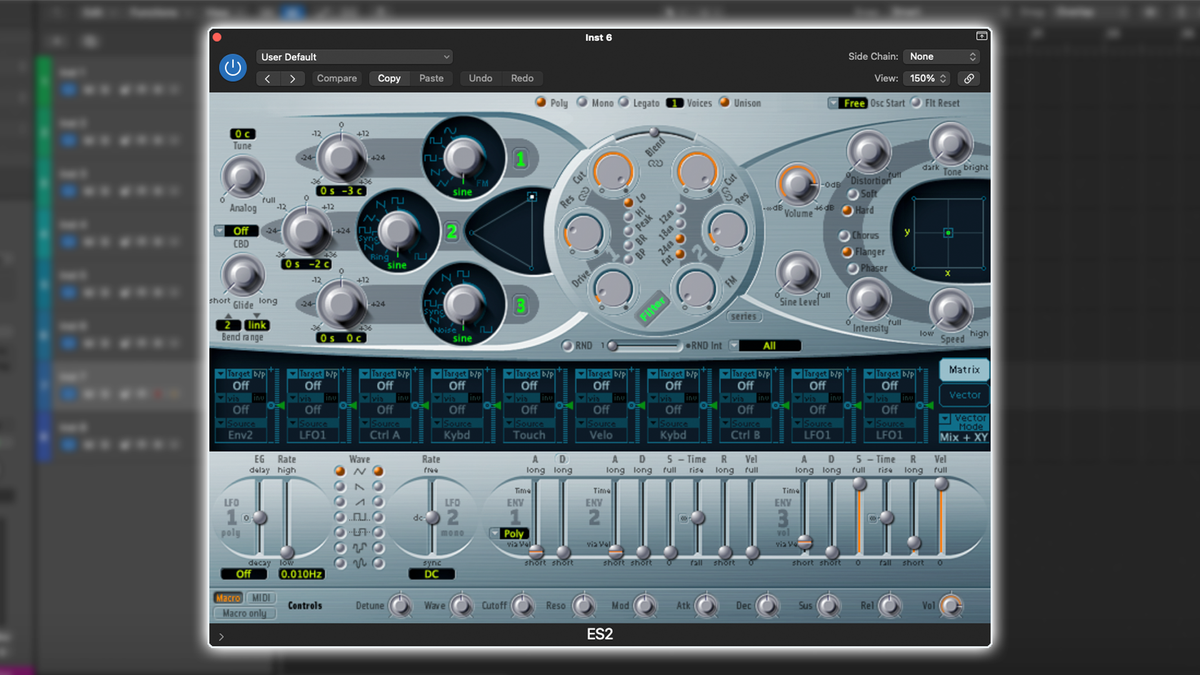Open the Side Chain dropdown

point(940,56)
